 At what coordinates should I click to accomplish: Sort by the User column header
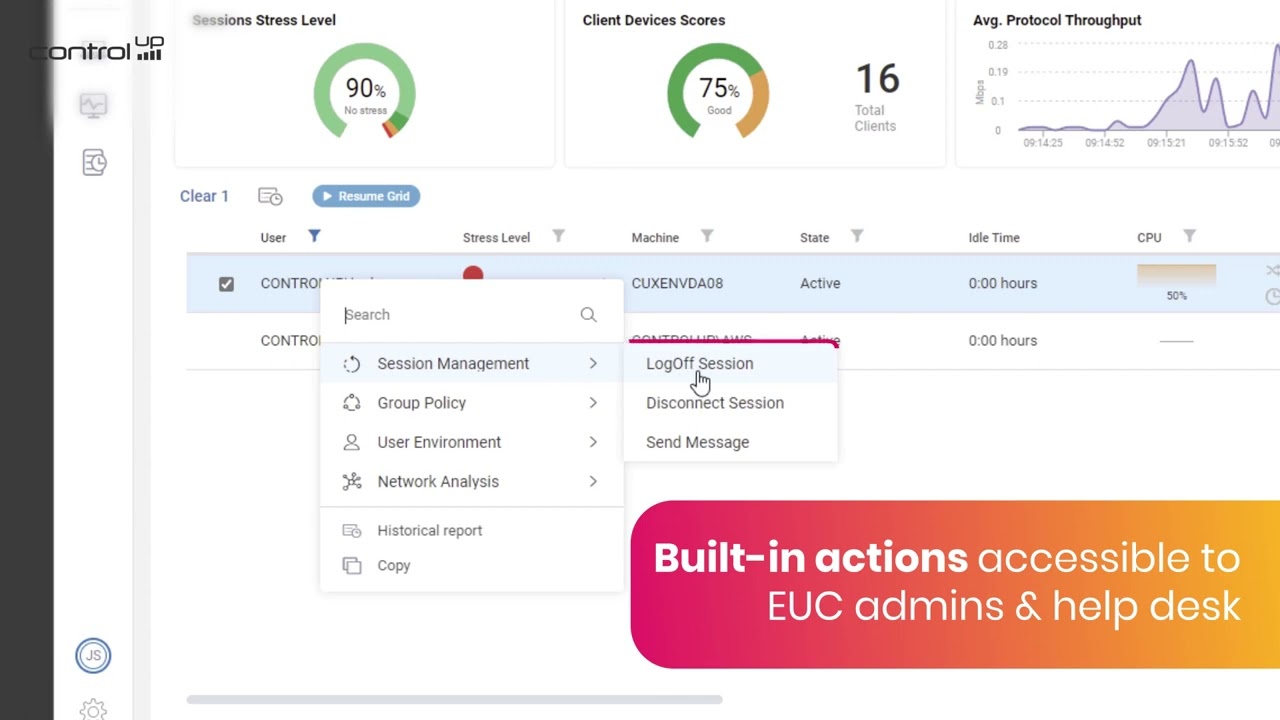pyautogui.click(x=273, y=238)
